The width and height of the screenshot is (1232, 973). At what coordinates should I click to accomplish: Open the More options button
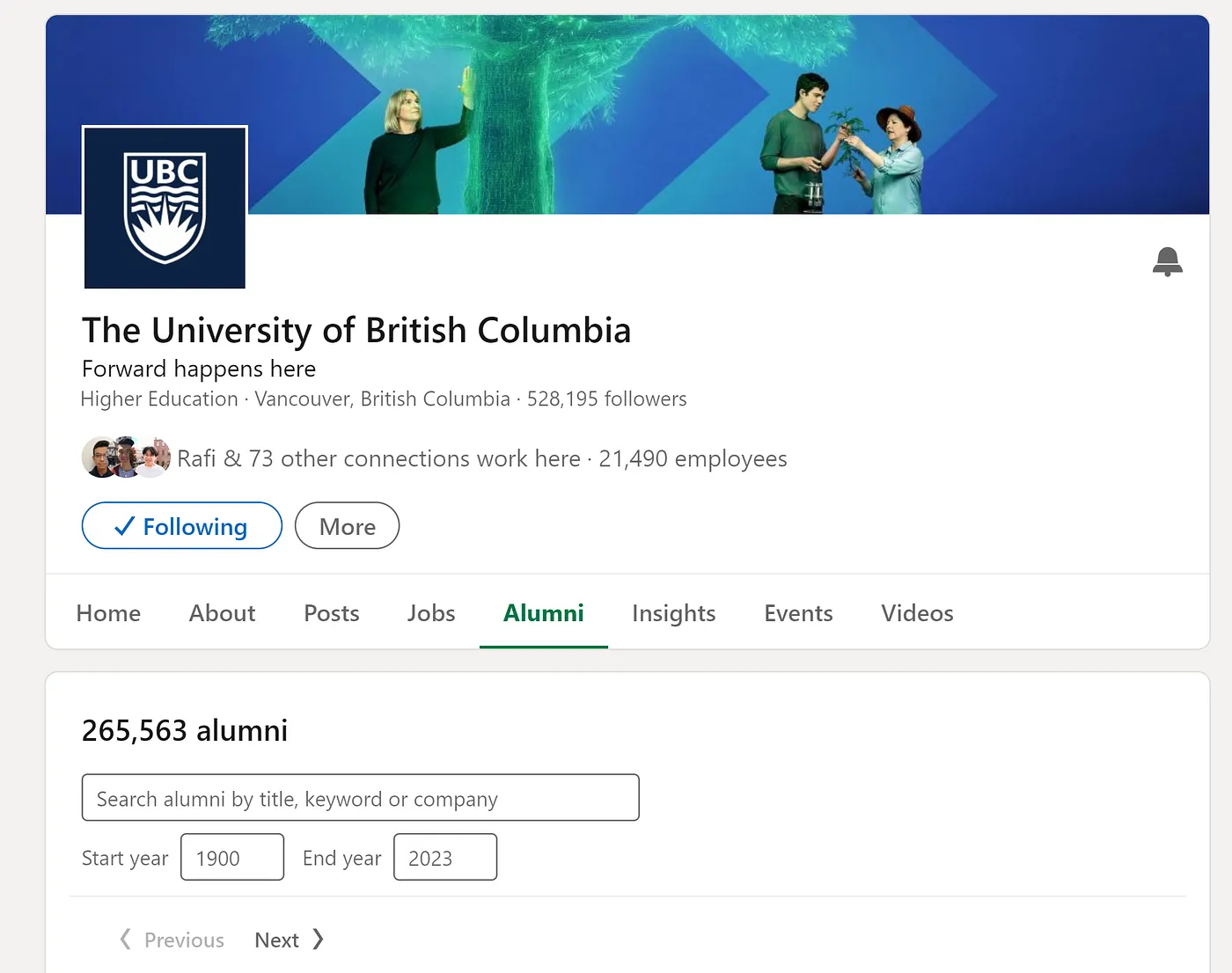coord(347,526)
